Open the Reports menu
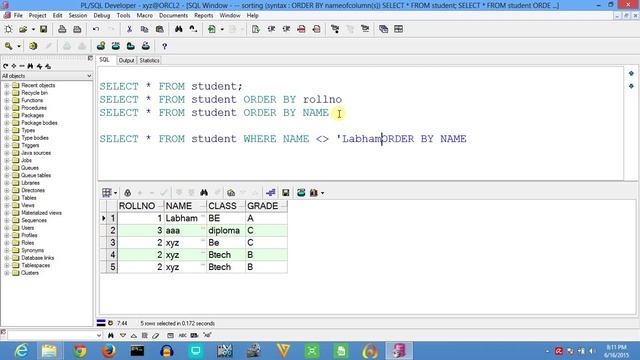 (x=204, y=16)
